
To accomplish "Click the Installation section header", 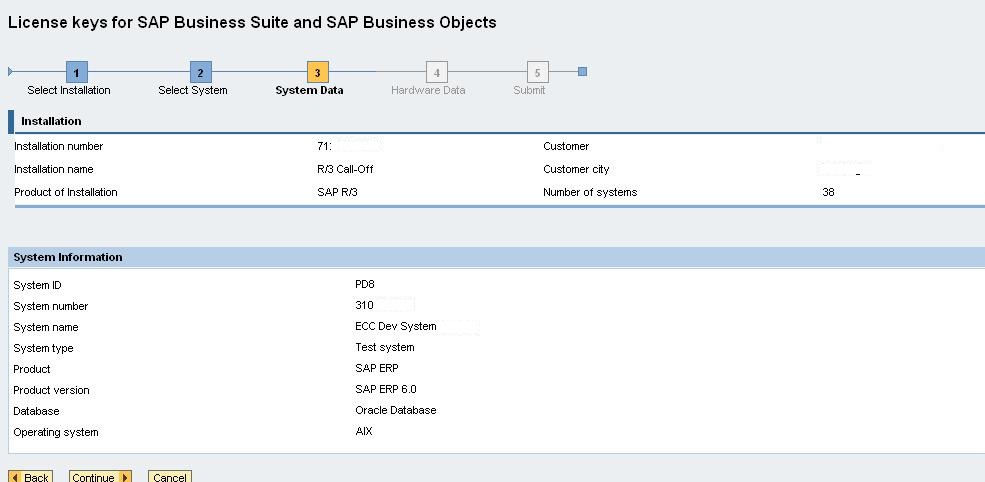I will click(x=51, y=121).
